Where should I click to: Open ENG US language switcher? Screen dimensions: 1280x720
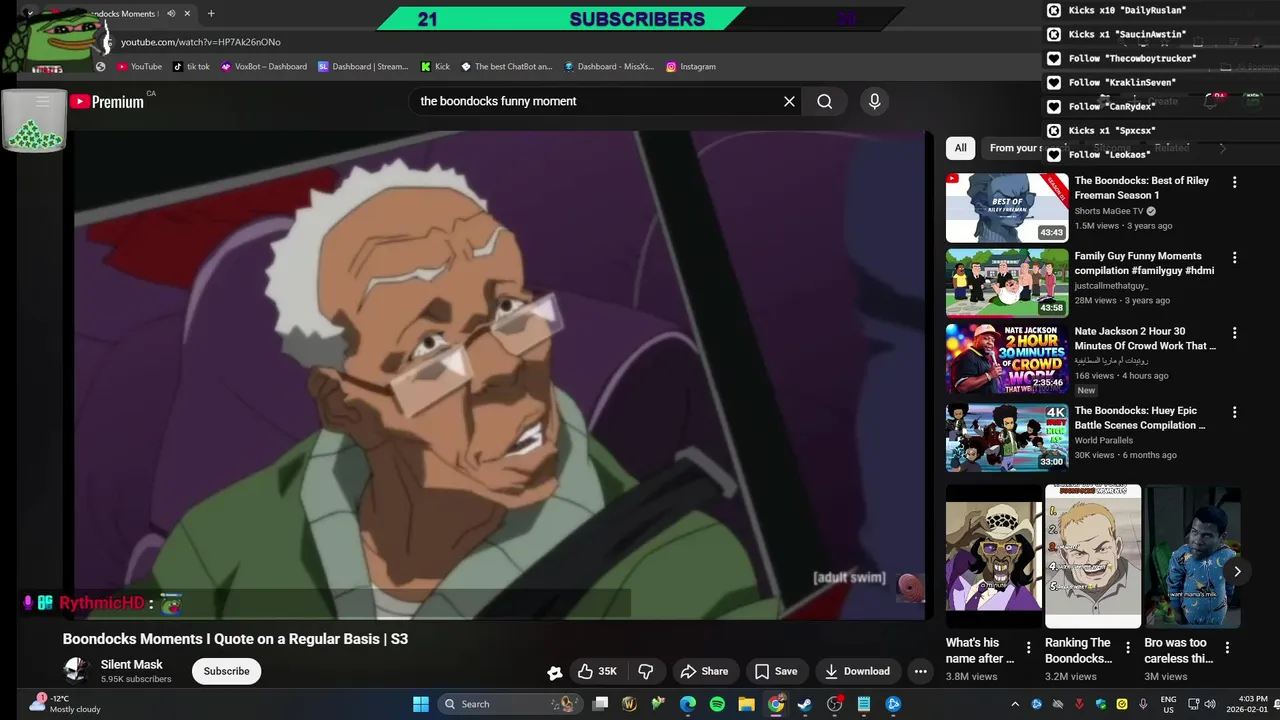pyautogui.click(x=1168, y=704)
